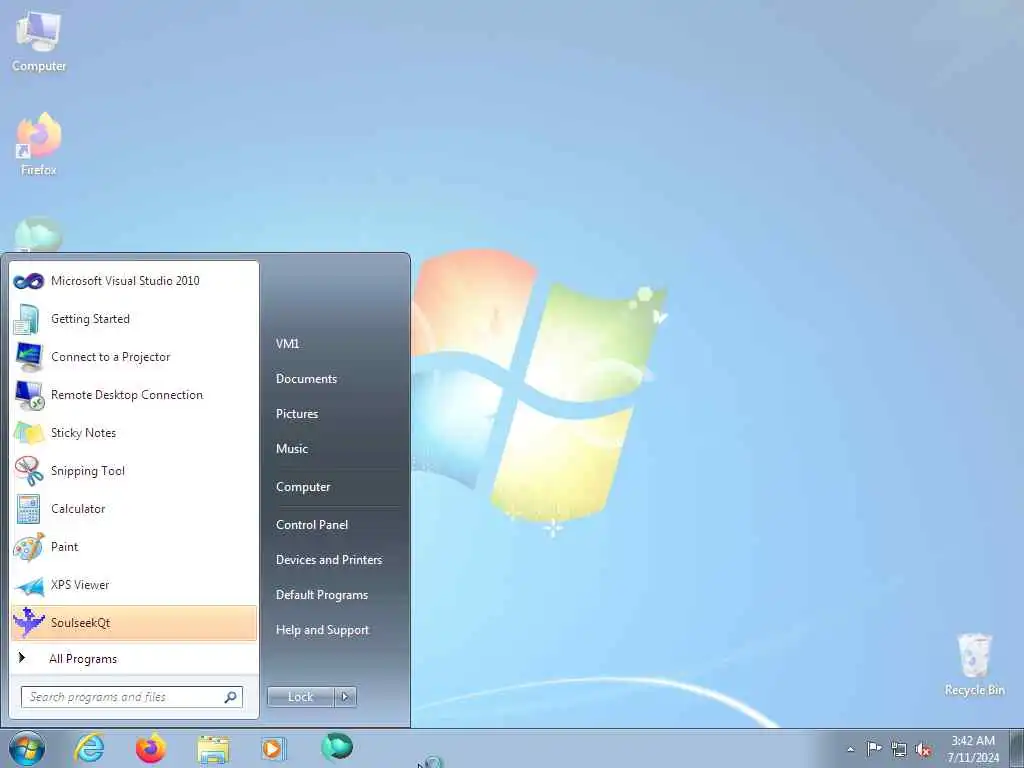
Task: Launch the Snipping Tool scissors icon
Action: click(x=29, y=471)
